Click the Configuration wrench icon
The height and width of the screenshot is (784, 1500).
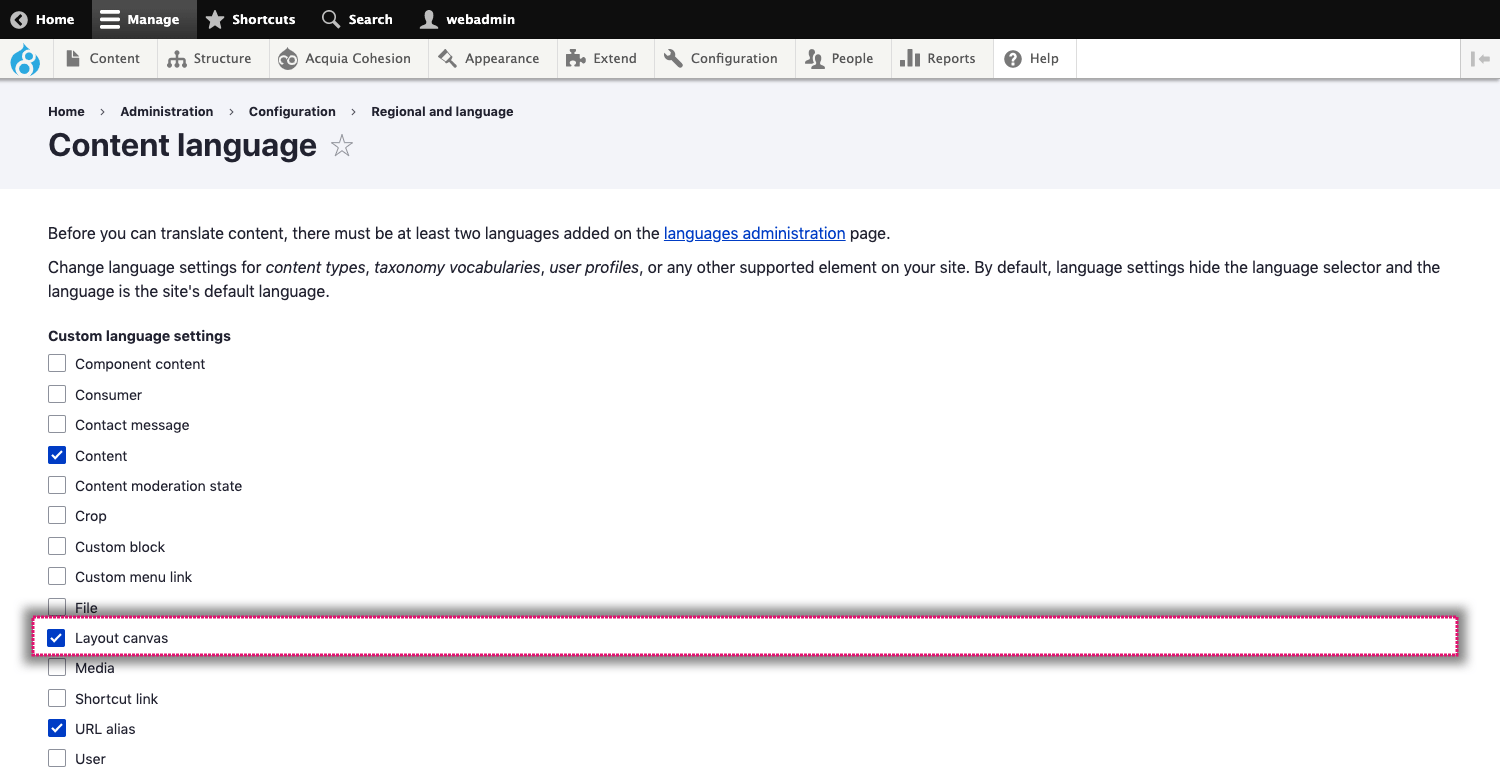[673, 59]
